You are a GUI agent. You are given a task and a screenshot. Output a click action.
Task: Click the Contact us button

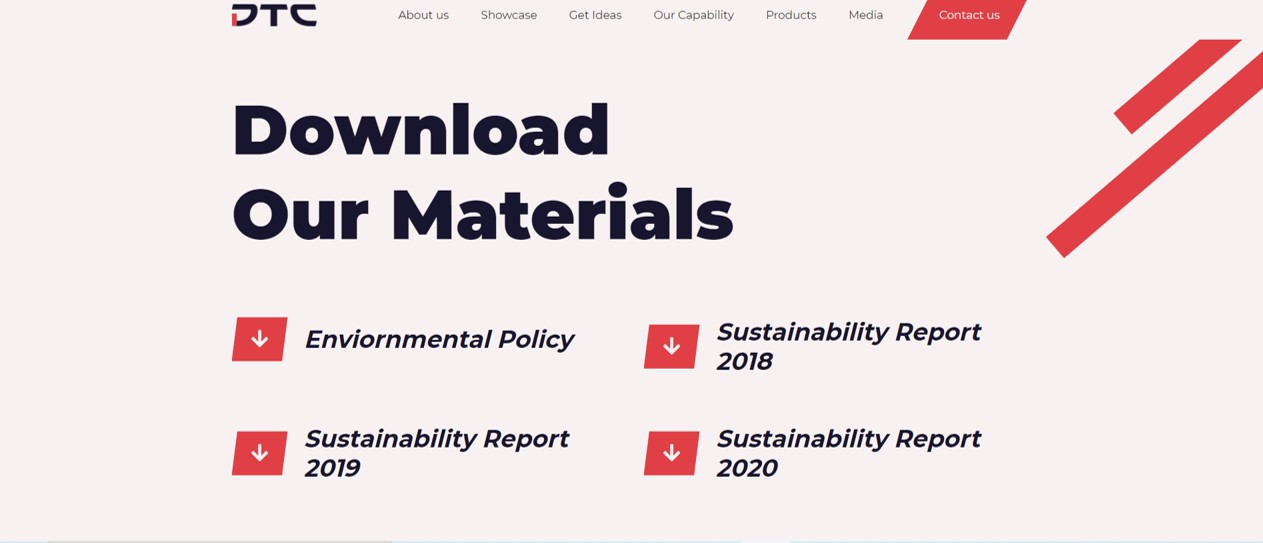tap(968, 17)
